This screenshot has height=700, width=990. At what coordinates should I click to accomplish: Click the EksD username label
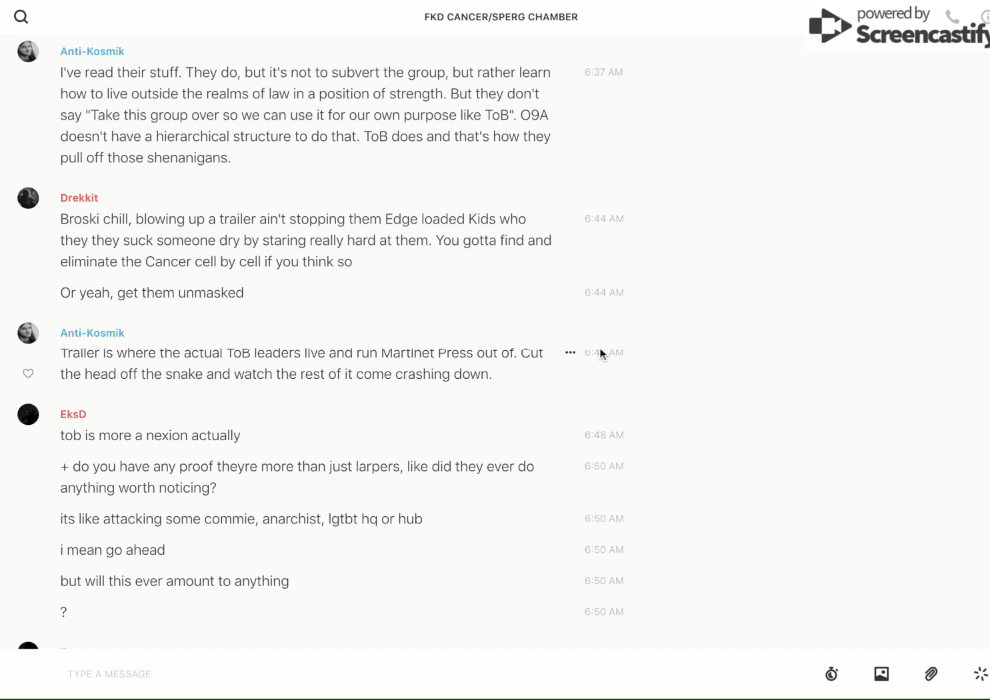73,414
